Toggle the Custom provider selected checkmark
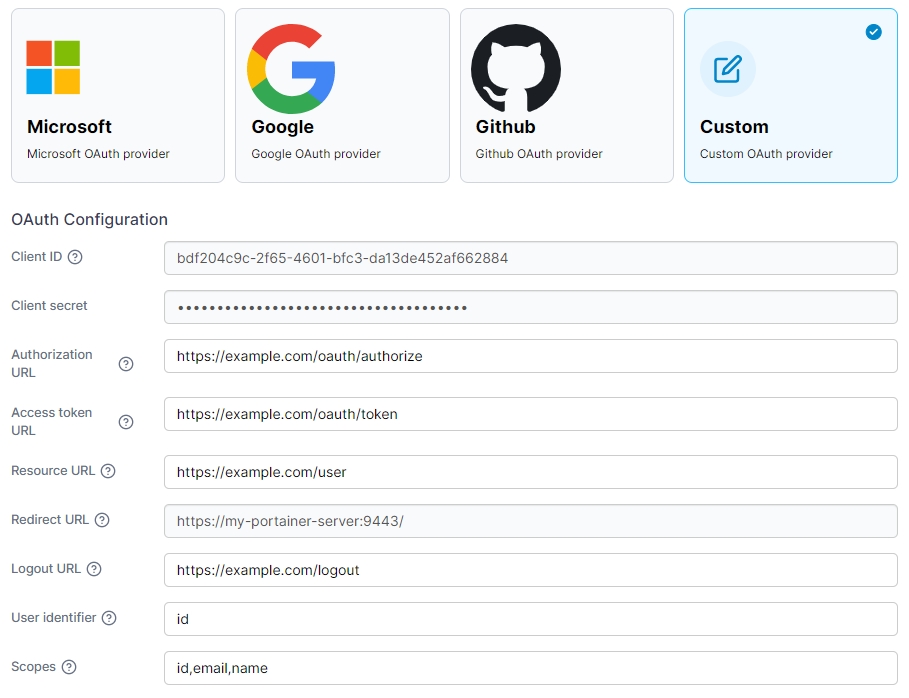The width and height of the screenshot is (909, 698). pos(873,32)
